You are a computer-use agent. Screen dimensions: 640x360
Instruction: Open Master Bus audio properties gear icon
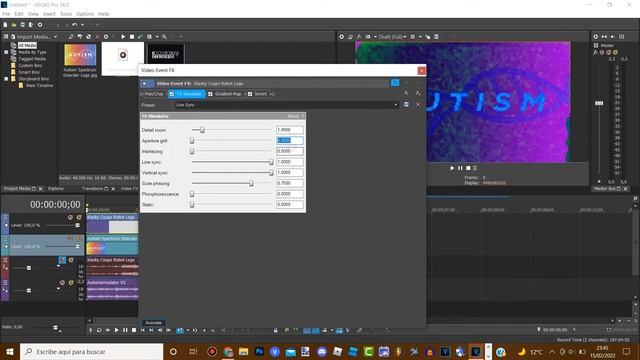pyautogui.click(x=596, y=37)
